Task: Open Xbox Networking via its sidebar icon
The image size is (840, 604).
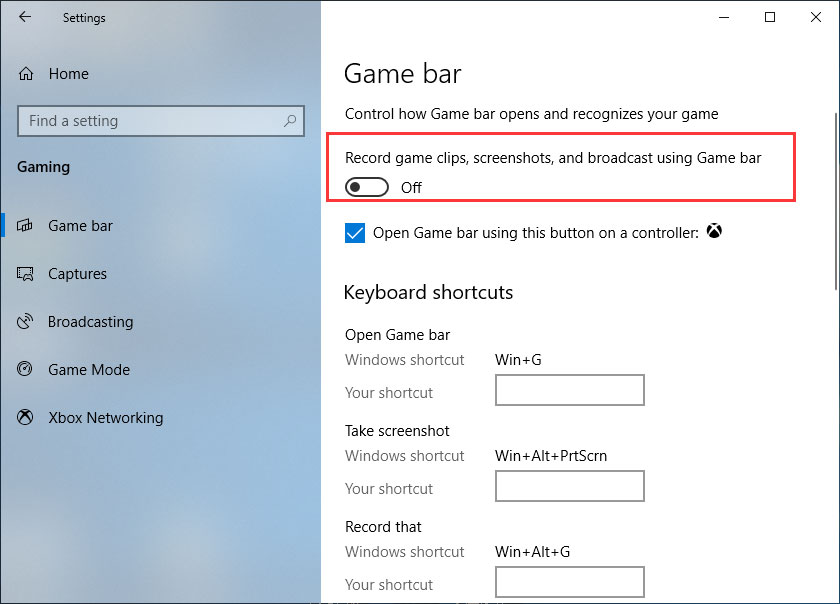Action: (x=26, y=417)
